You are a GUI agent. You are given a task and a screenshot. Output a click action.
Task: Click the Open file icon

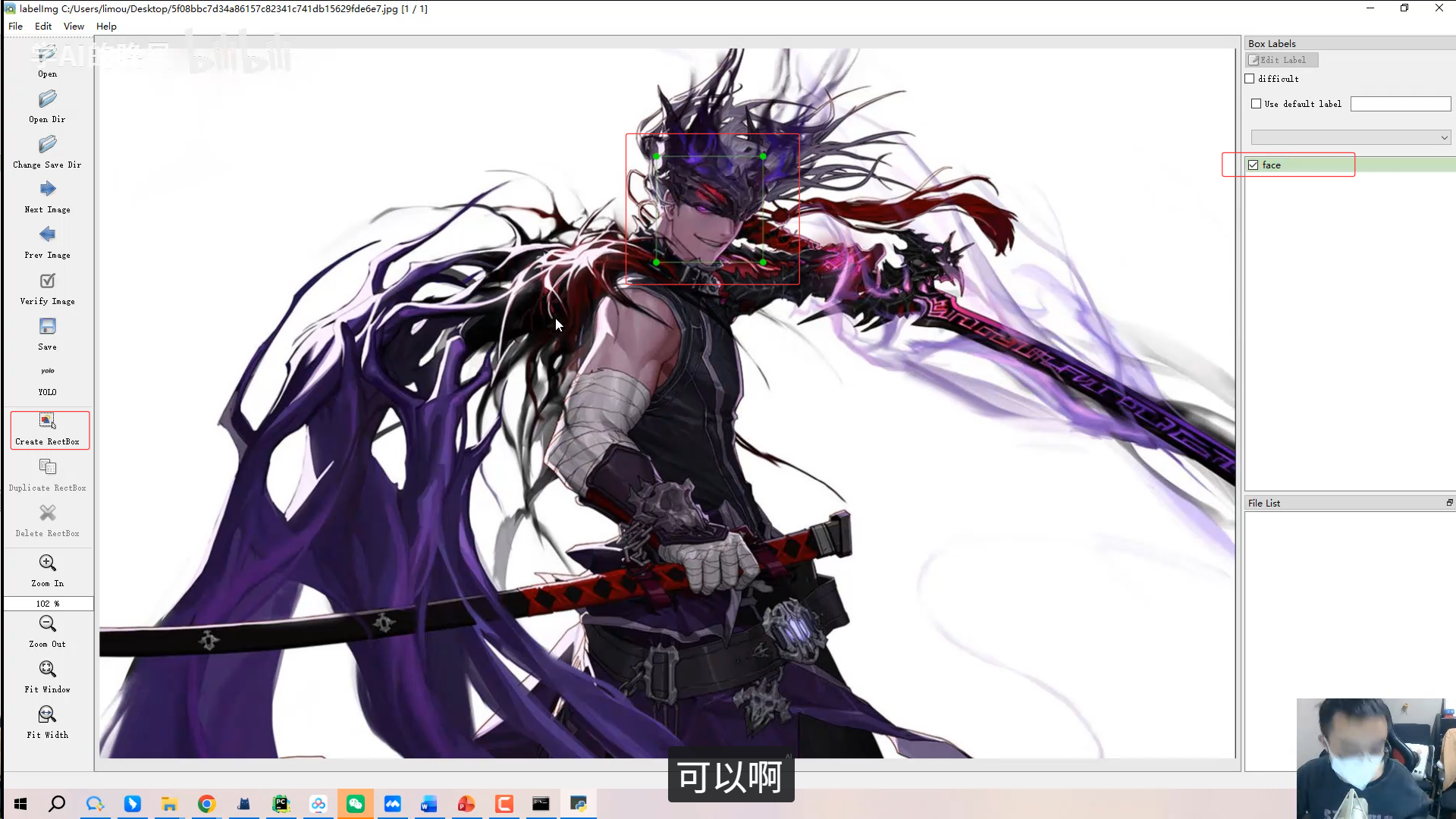tap(47, 54)
